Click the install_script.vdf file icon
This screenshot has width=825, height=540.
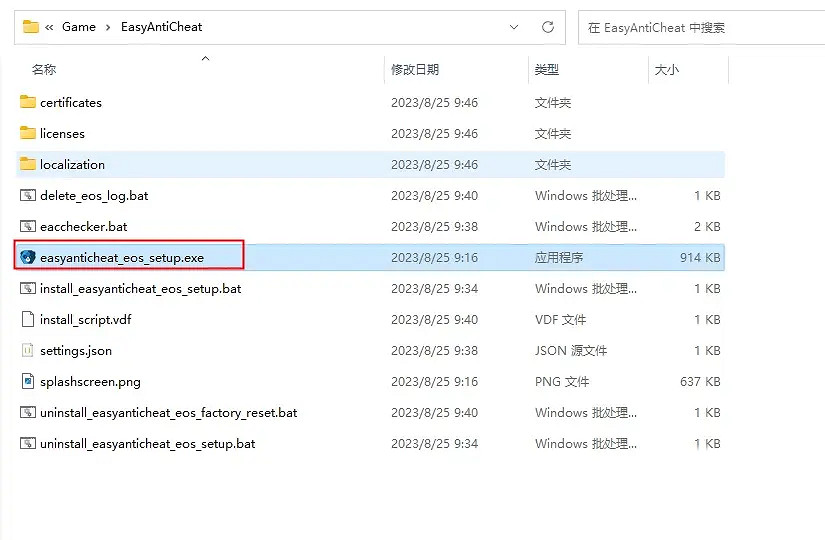pos(28,319)
